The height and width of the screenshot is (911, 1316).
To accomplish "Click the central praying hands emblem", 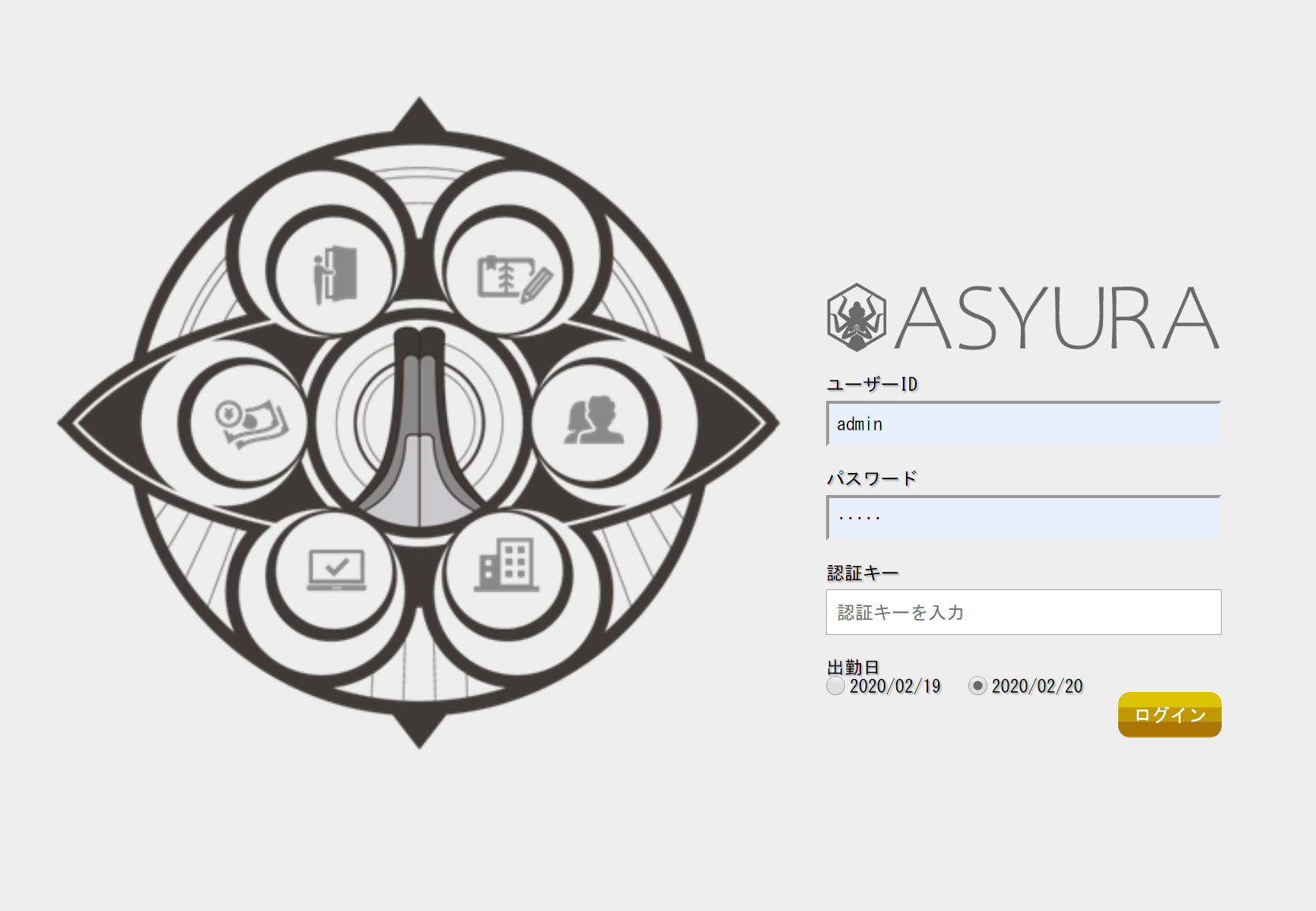I will [419, 427].
